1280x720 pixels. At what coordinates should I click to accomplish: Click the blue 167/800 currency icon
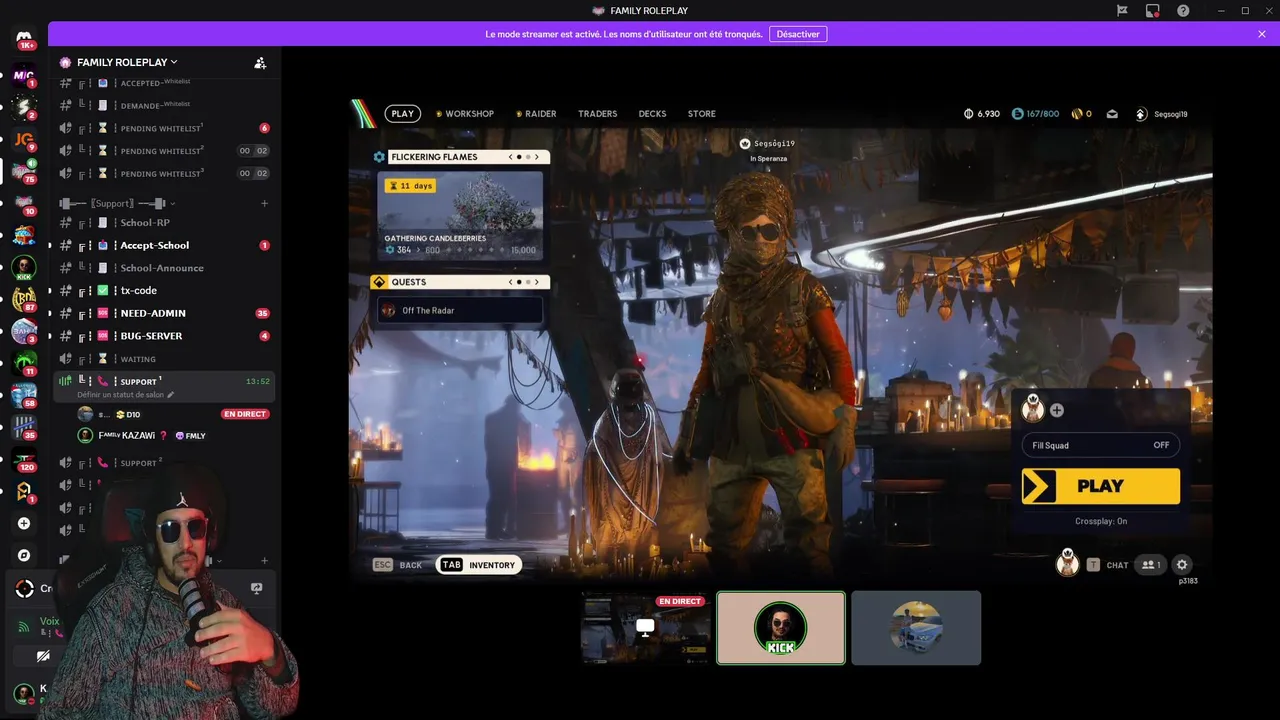pos(1017,114)
